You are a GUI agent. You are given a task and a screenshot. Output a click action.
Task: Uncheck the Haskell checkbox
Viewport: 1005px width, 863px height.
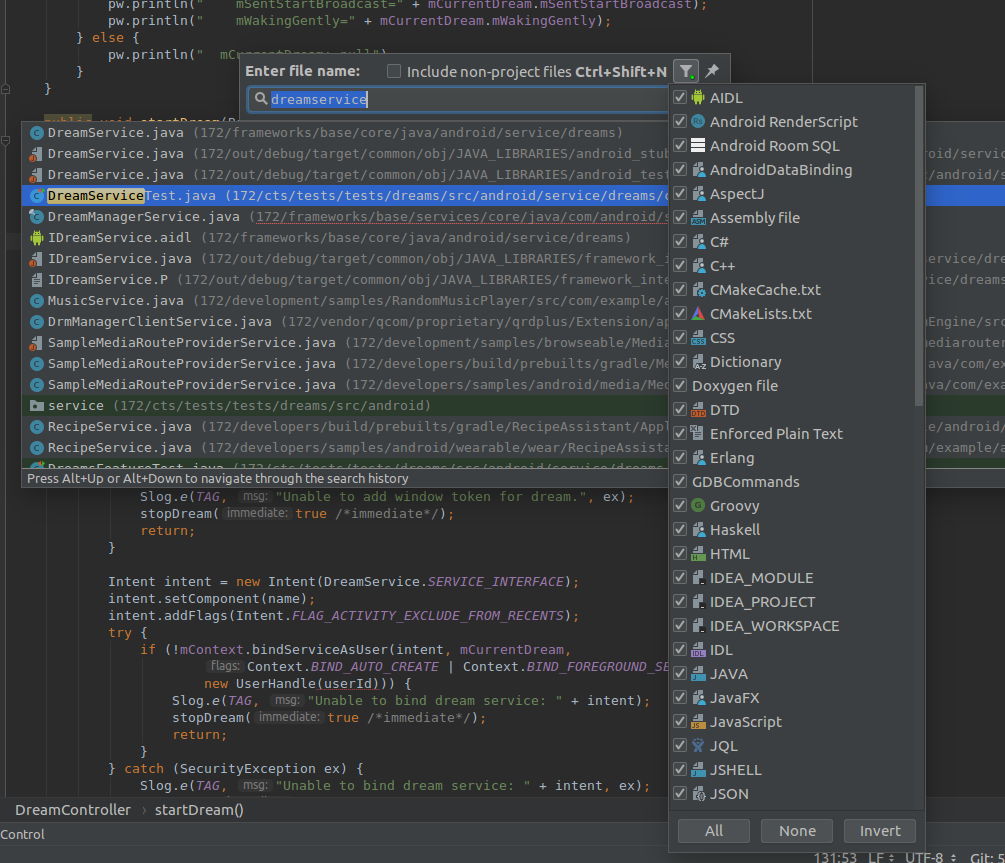pos(679,530)
